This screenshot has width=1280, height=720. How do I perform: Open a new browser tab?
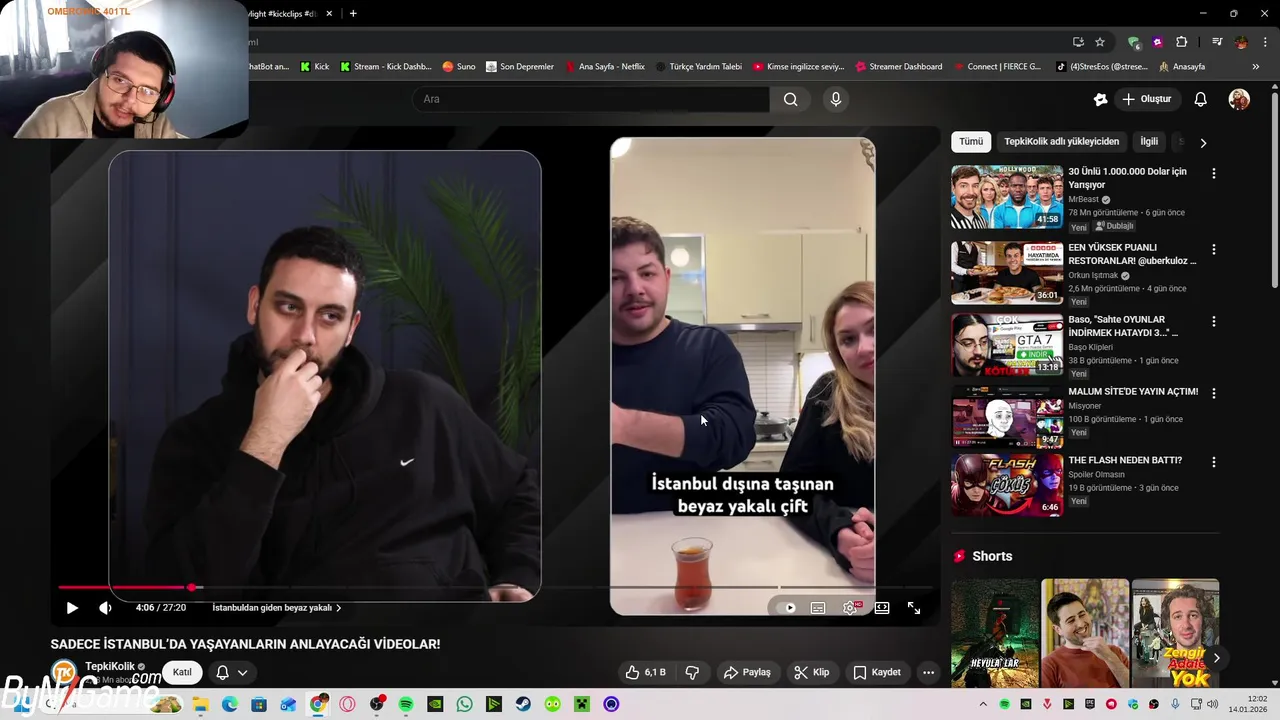pos(353,13)
